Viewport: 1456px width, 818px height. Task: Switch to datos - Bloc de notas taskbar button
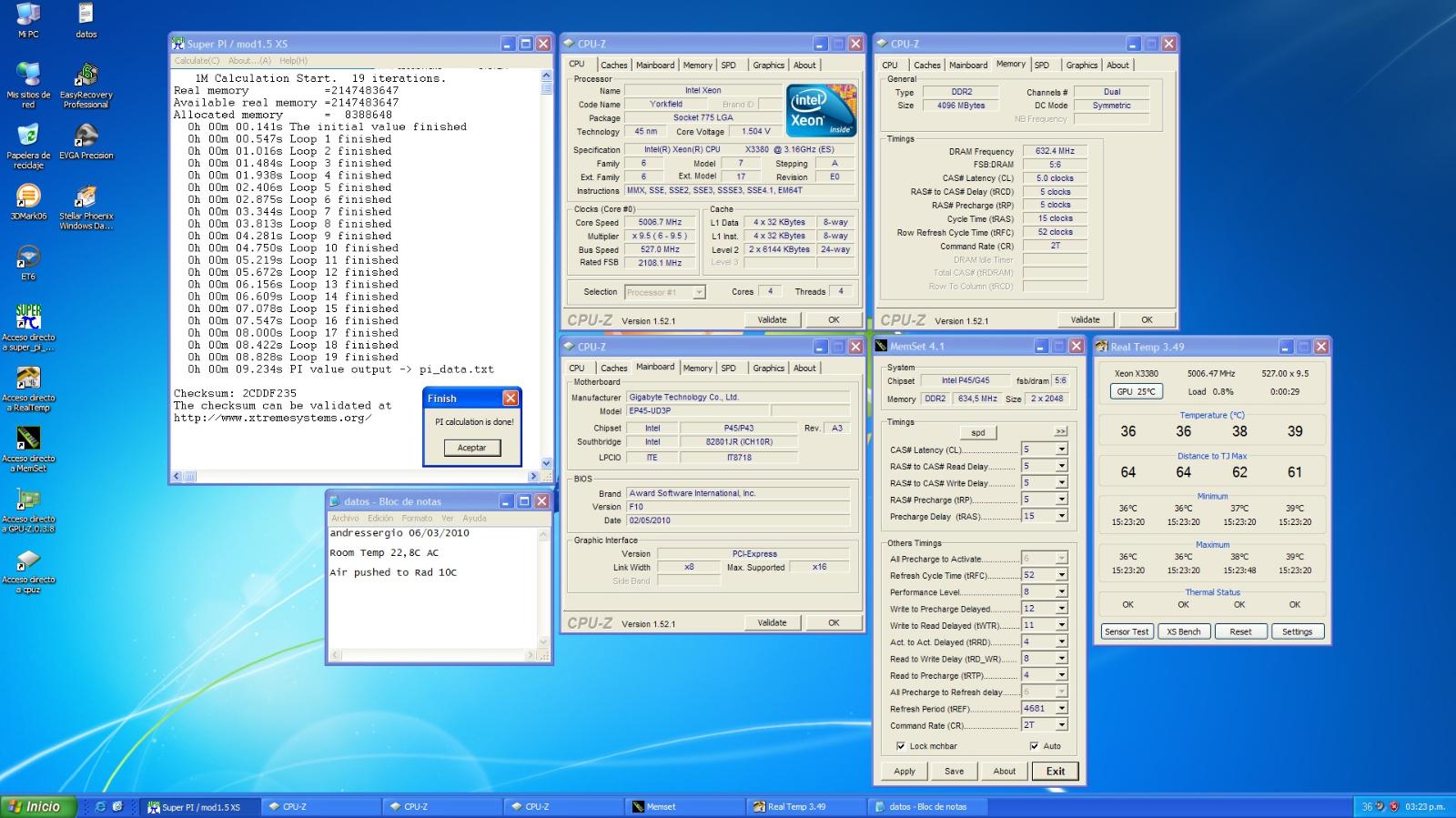point(926,806)
